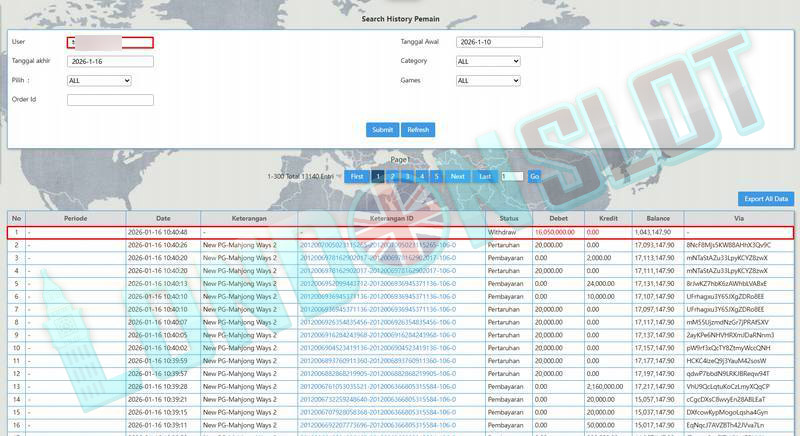Jump to page 5 in pagination
Viewport: 800px width, 436px height.
(436, 176)
